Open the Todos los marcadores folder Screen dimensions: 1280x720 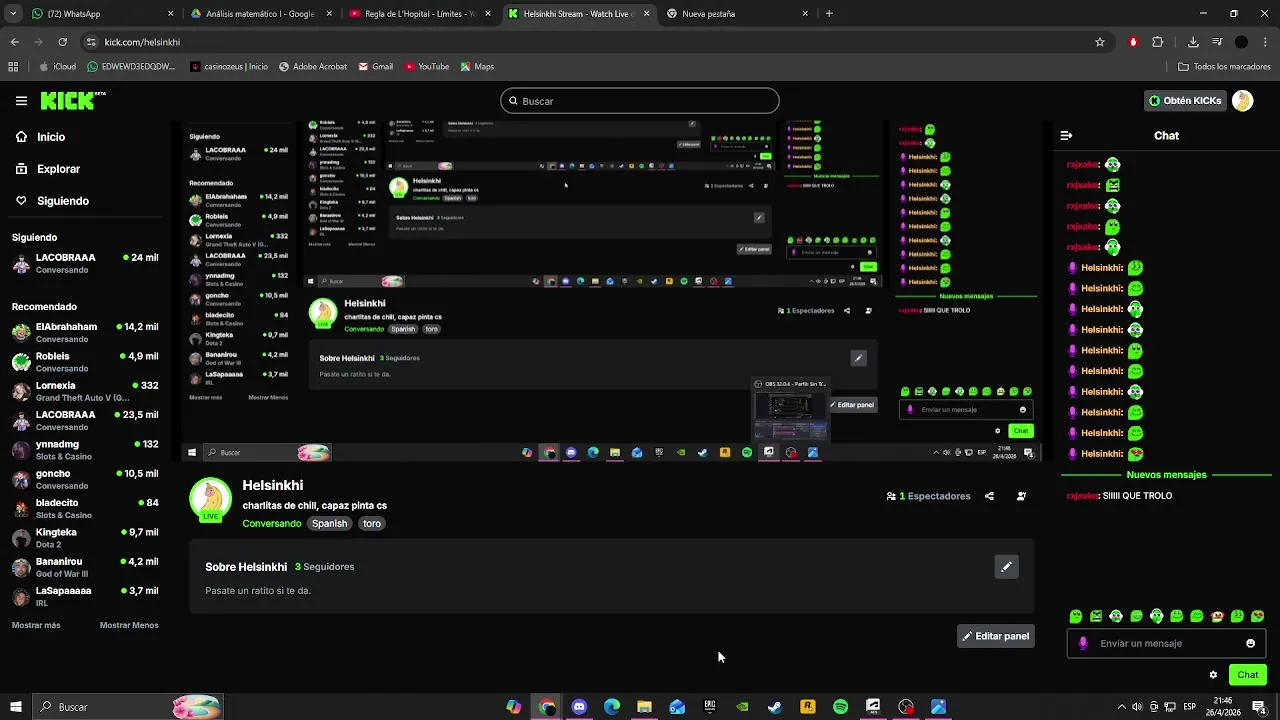point(1224,67)
